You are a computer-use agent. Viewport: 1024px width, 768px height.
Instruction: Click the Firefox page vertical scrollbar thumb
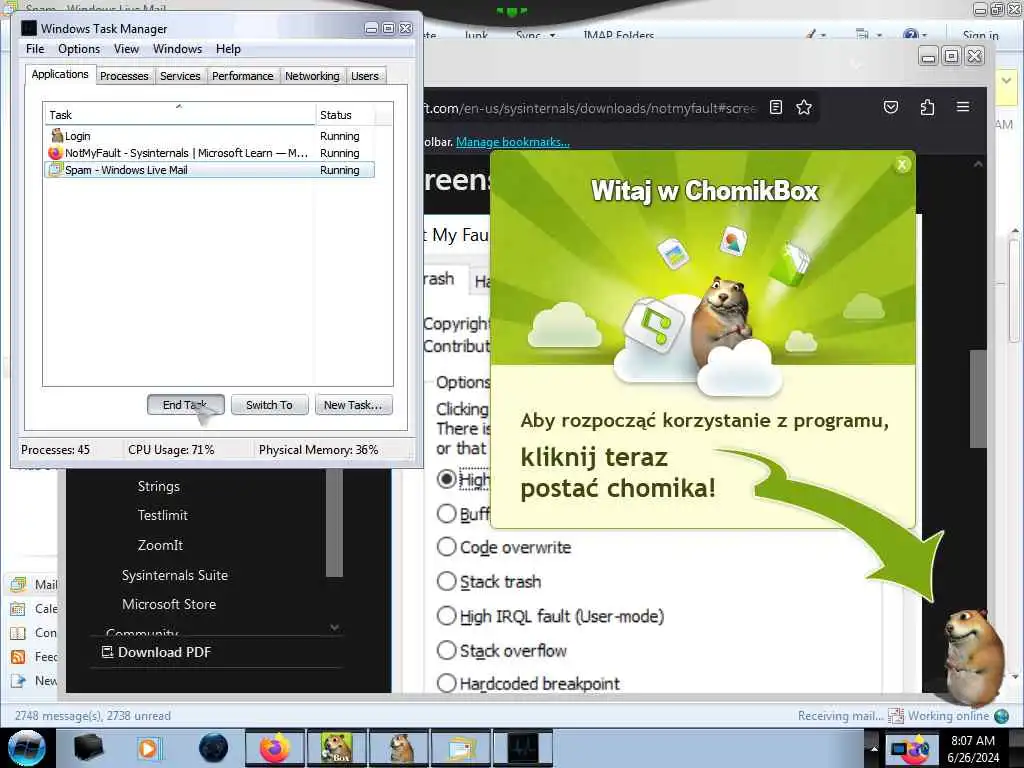(978, 398)
